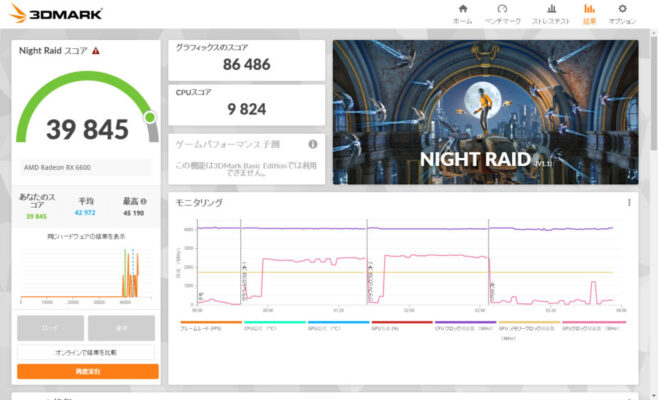Screen dimensions: 658x400
Task: Click the overall score 39 845 in gauge
Action: (x=87, y=129)
